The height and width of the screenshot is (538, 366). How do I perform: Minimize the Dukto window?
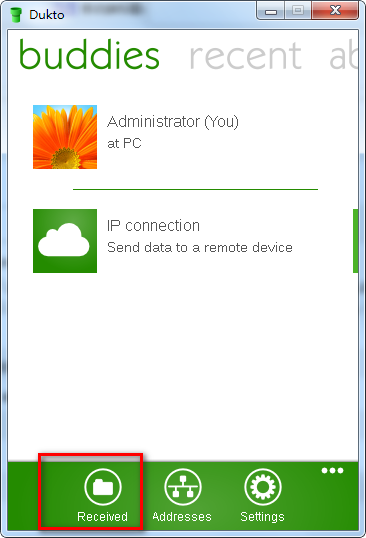pos(271,11)
